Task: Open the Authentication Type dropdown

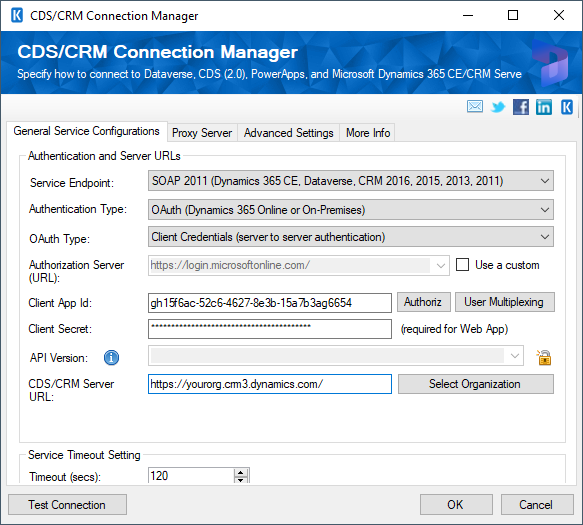Action: coord(351,210)
